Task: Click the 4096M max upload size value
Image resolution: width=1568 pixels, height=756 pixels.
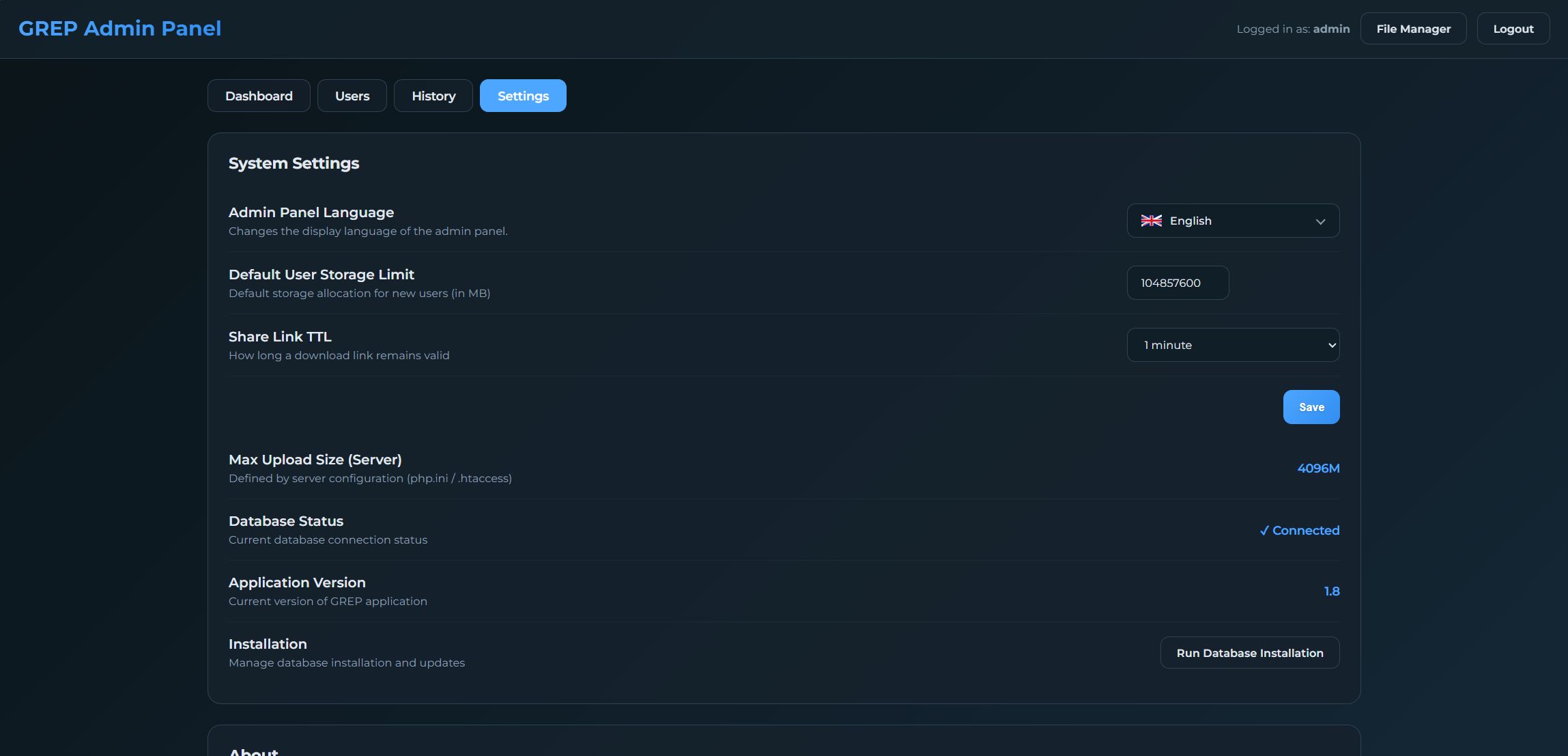Action: point(1317,468)
